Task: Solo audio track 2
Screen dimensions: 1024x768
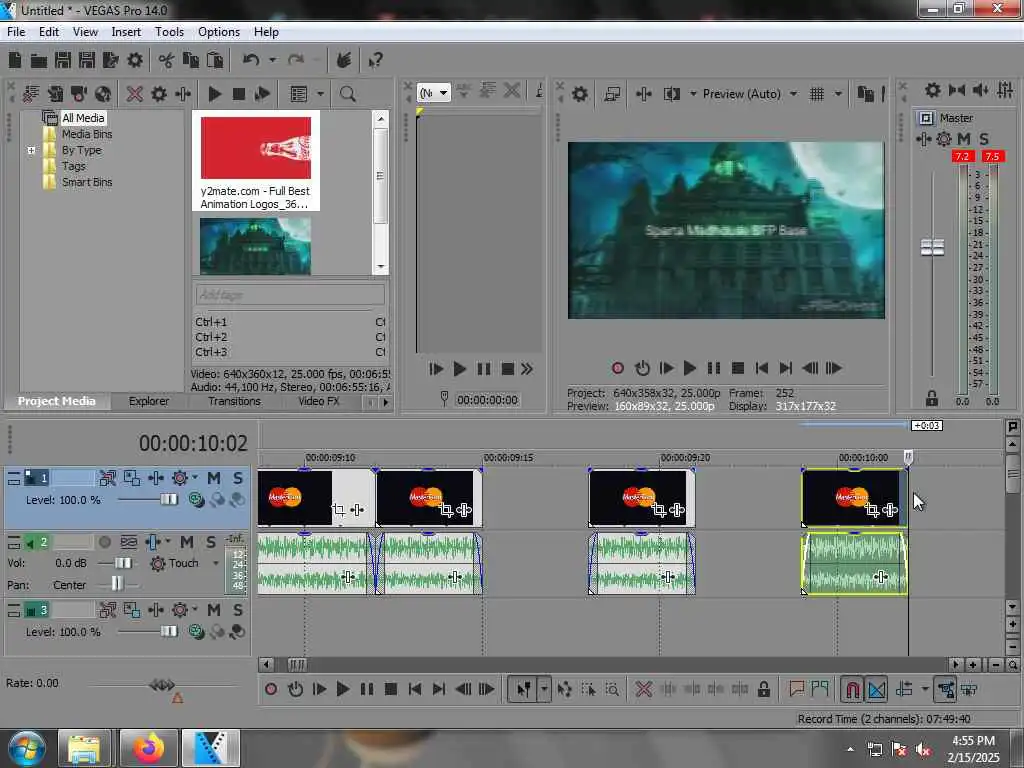Action: coord(211,542)
